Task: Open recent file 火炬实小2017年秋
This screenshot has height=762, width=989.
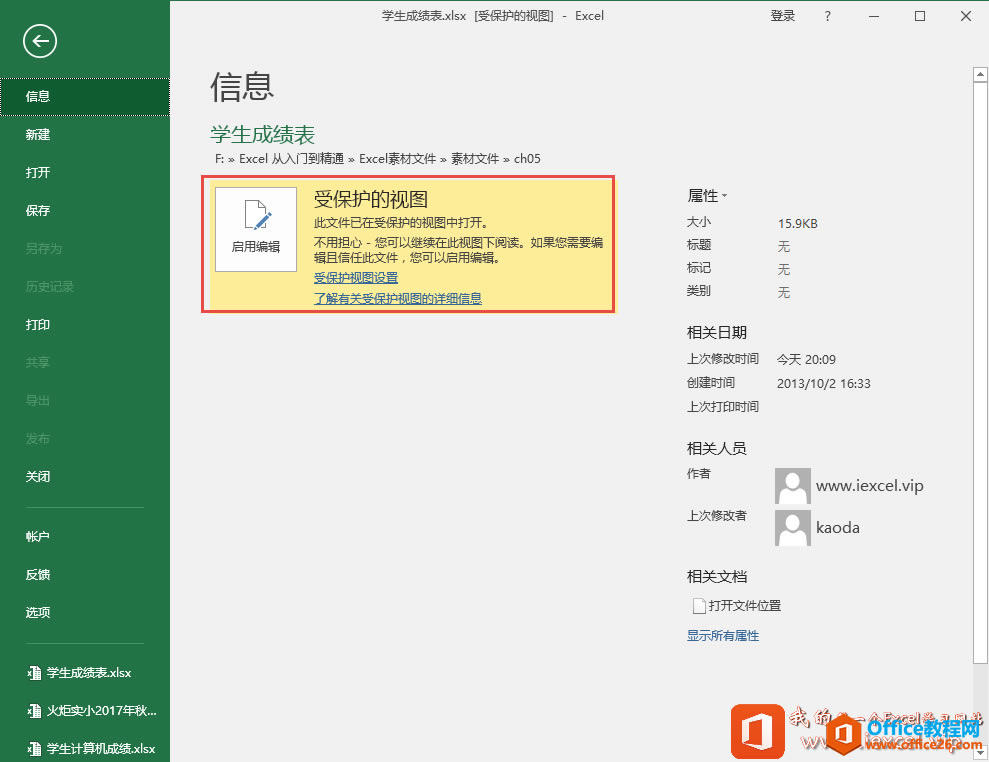Action: (100, 711)
